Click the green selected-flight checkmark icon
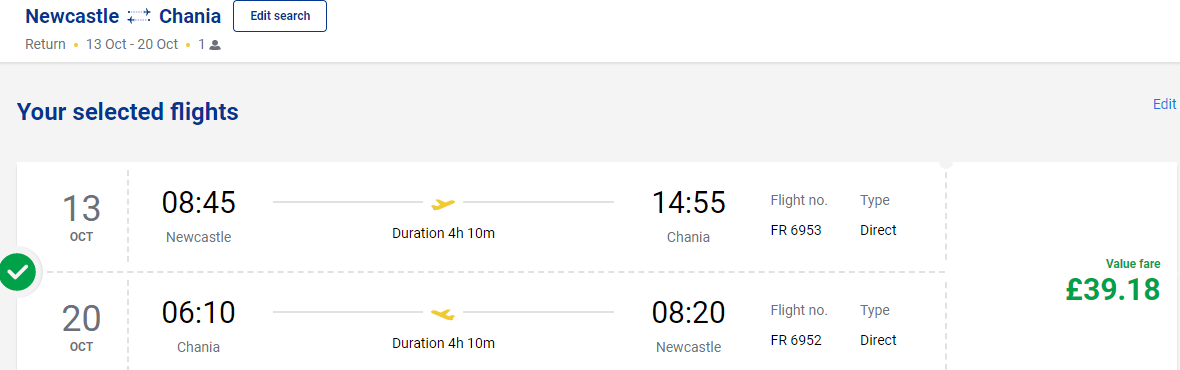The height and width of the screenshot is (370, 1180). [x=18, y=272]
